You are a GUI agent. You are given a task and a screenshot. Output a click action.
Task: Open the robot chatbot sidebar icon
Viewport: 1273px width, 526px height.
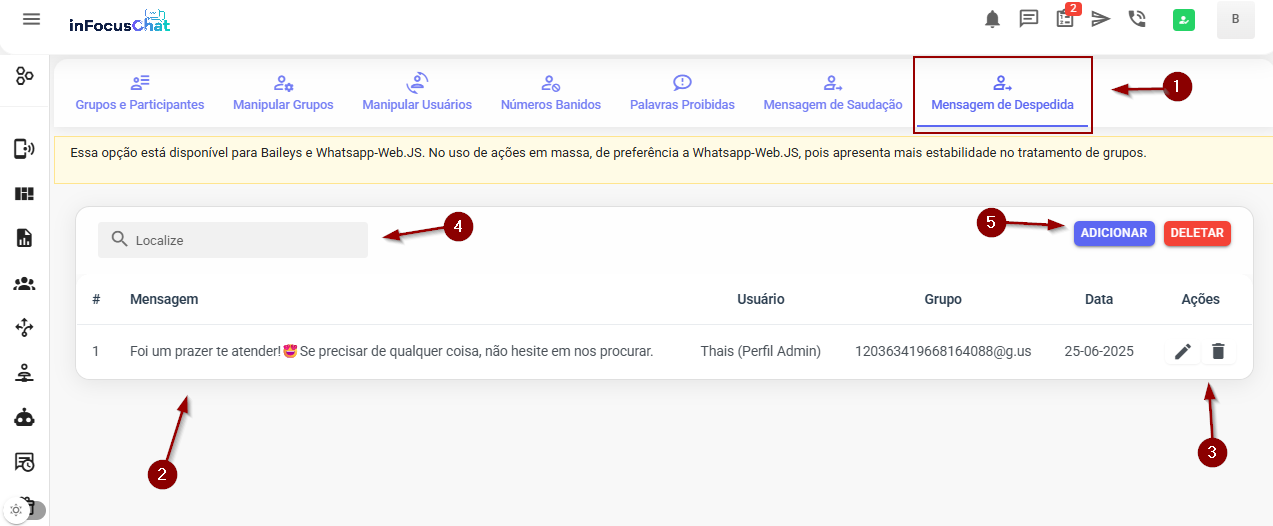click(24, 418)
